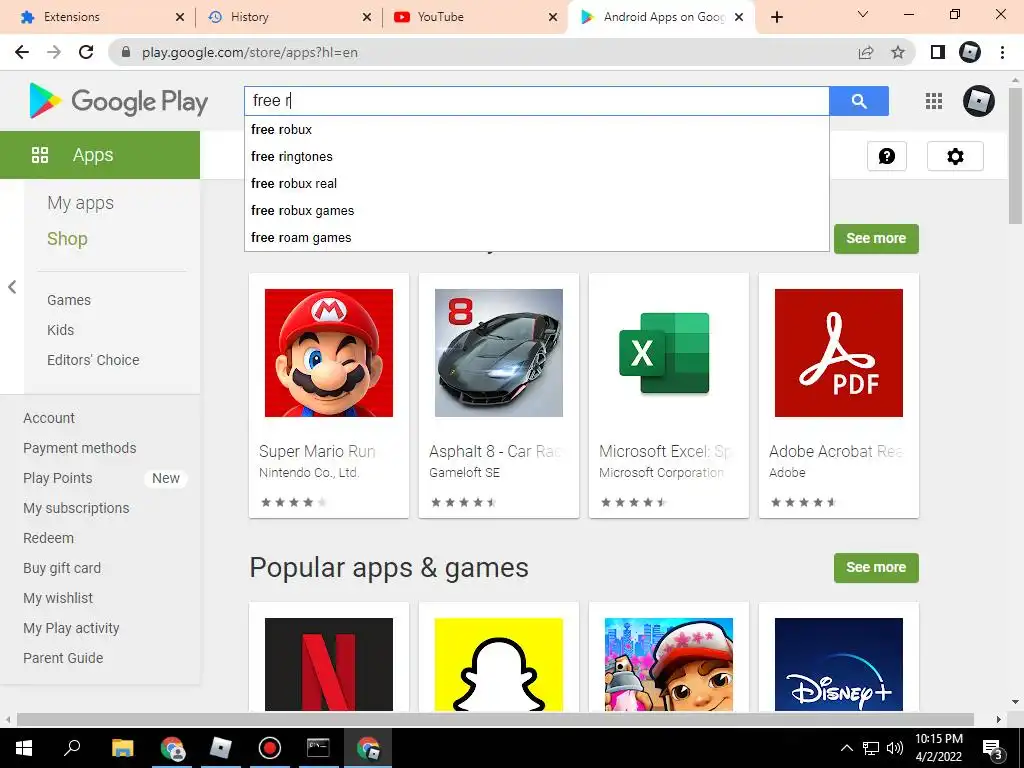Open My wishlist link

click(x=57, y=599)
